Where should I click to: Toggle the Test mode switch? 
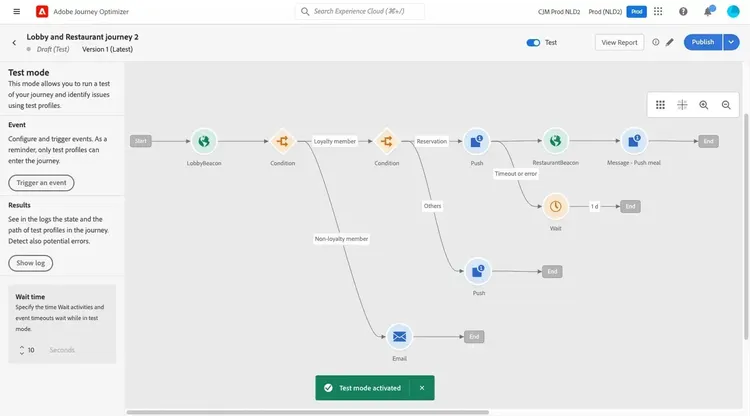(x=533, y=43)
